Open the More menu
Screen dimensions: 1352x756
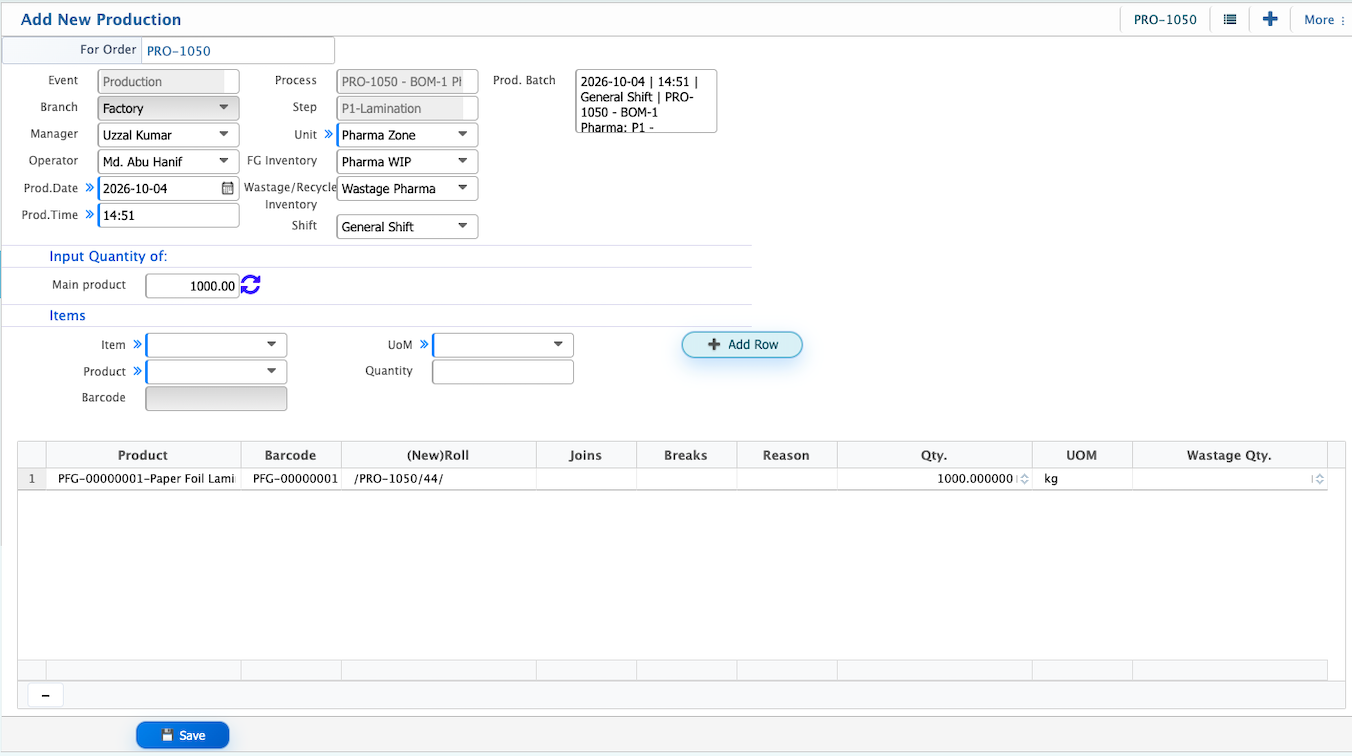point(1324,20)
